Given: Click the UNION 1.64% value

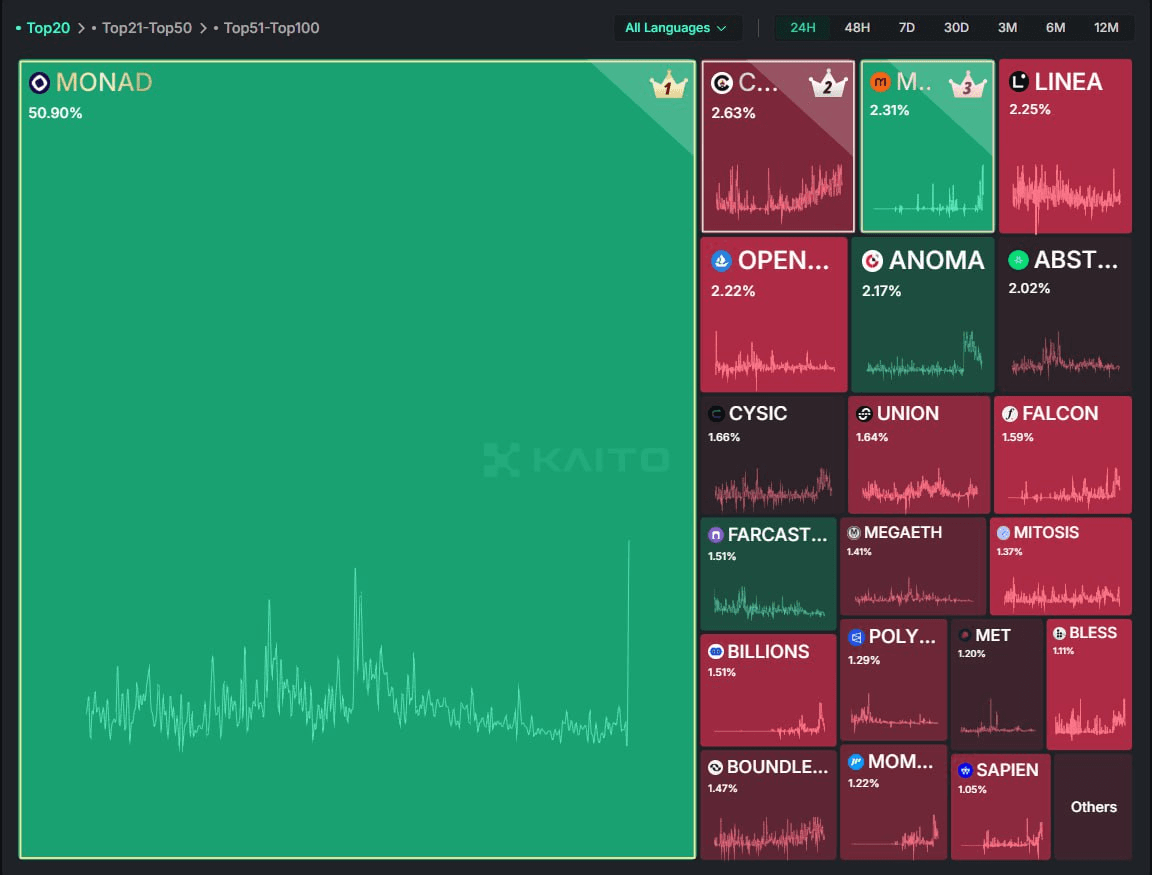Looking at the screenshot, I should click(x=871, y=437).
